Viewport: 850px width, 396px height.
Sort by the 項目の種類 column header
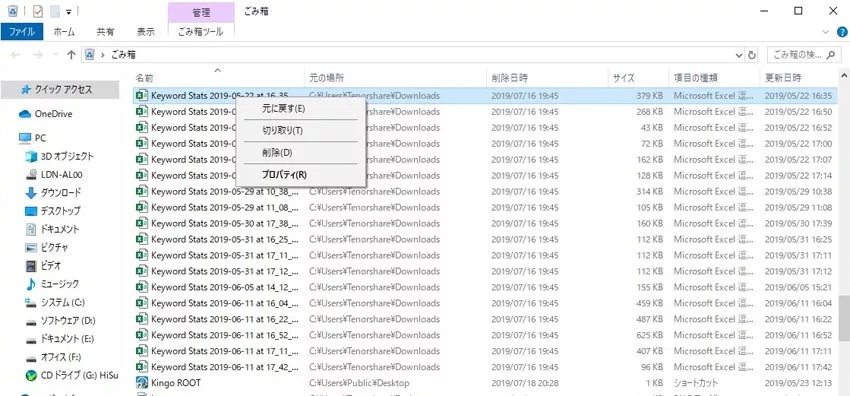point(713,78)
